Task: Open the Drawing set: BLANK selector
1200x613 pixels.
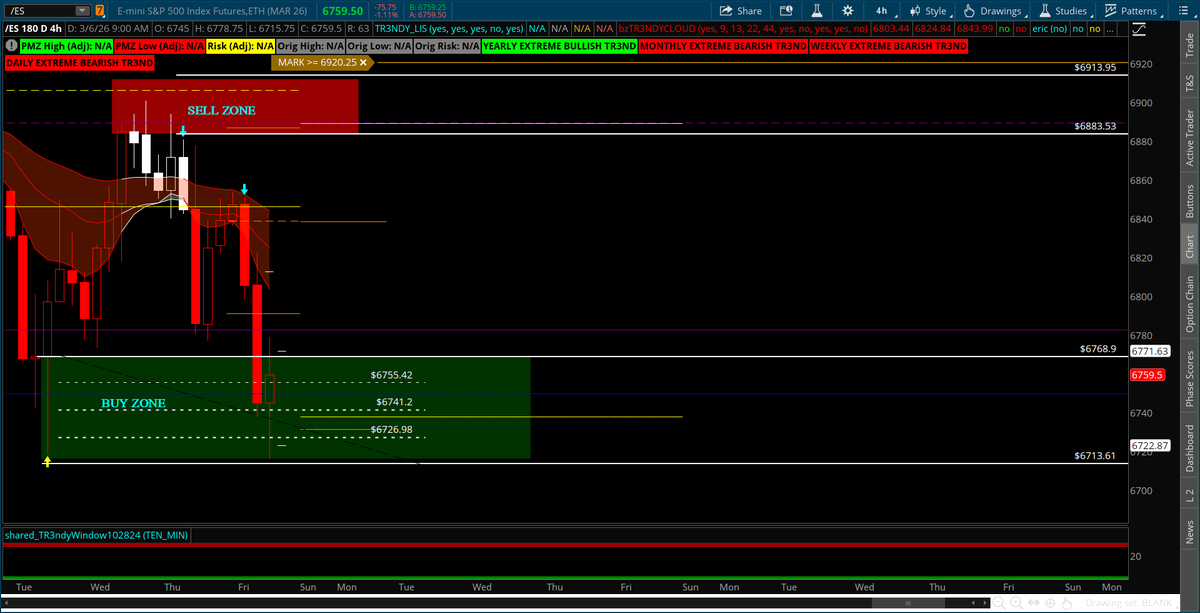Action: pos(1129,603)
